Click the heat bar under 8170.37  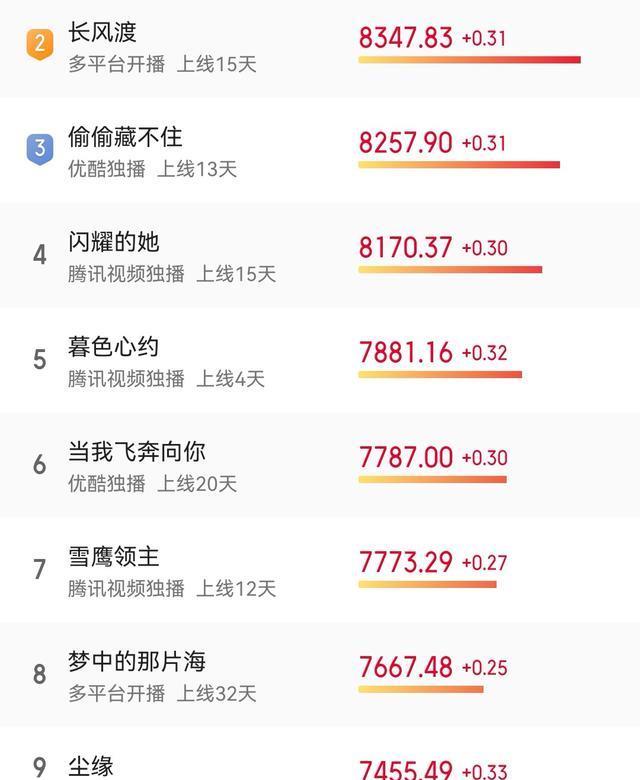[x=451, y=270]
